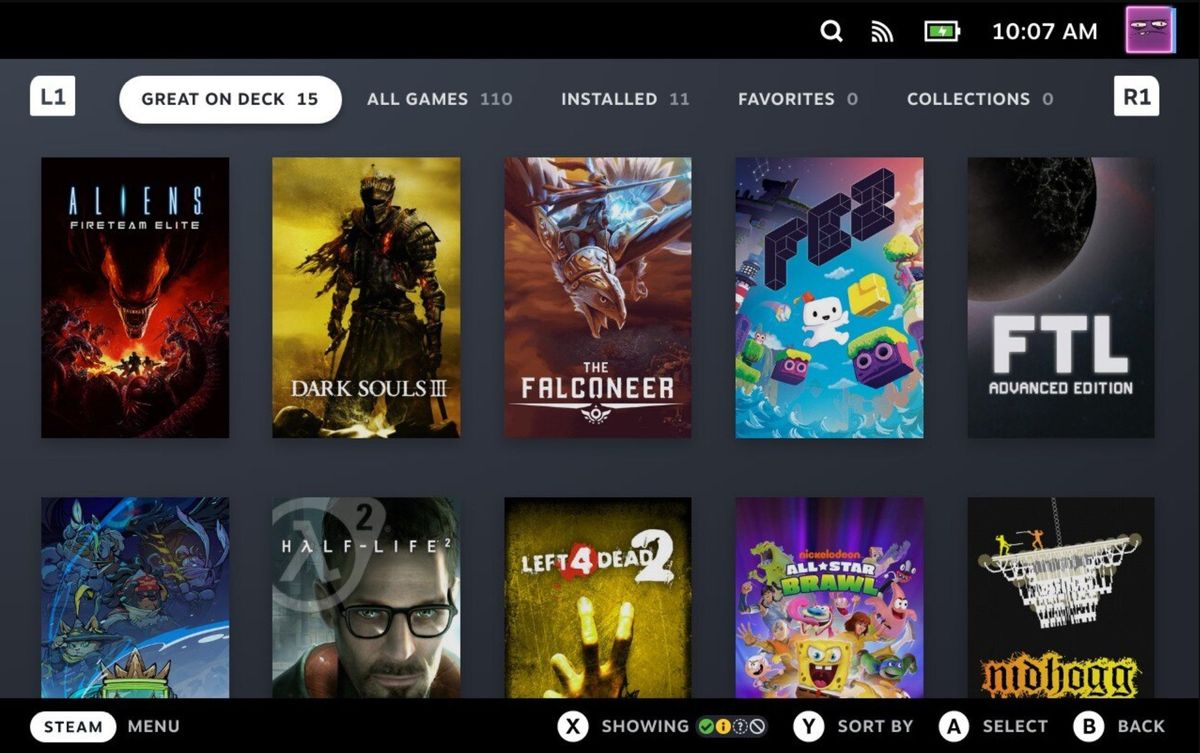Switch to the All Games tab
The height and width of the screenshot is (753, 1200).
tap(439, 99)
